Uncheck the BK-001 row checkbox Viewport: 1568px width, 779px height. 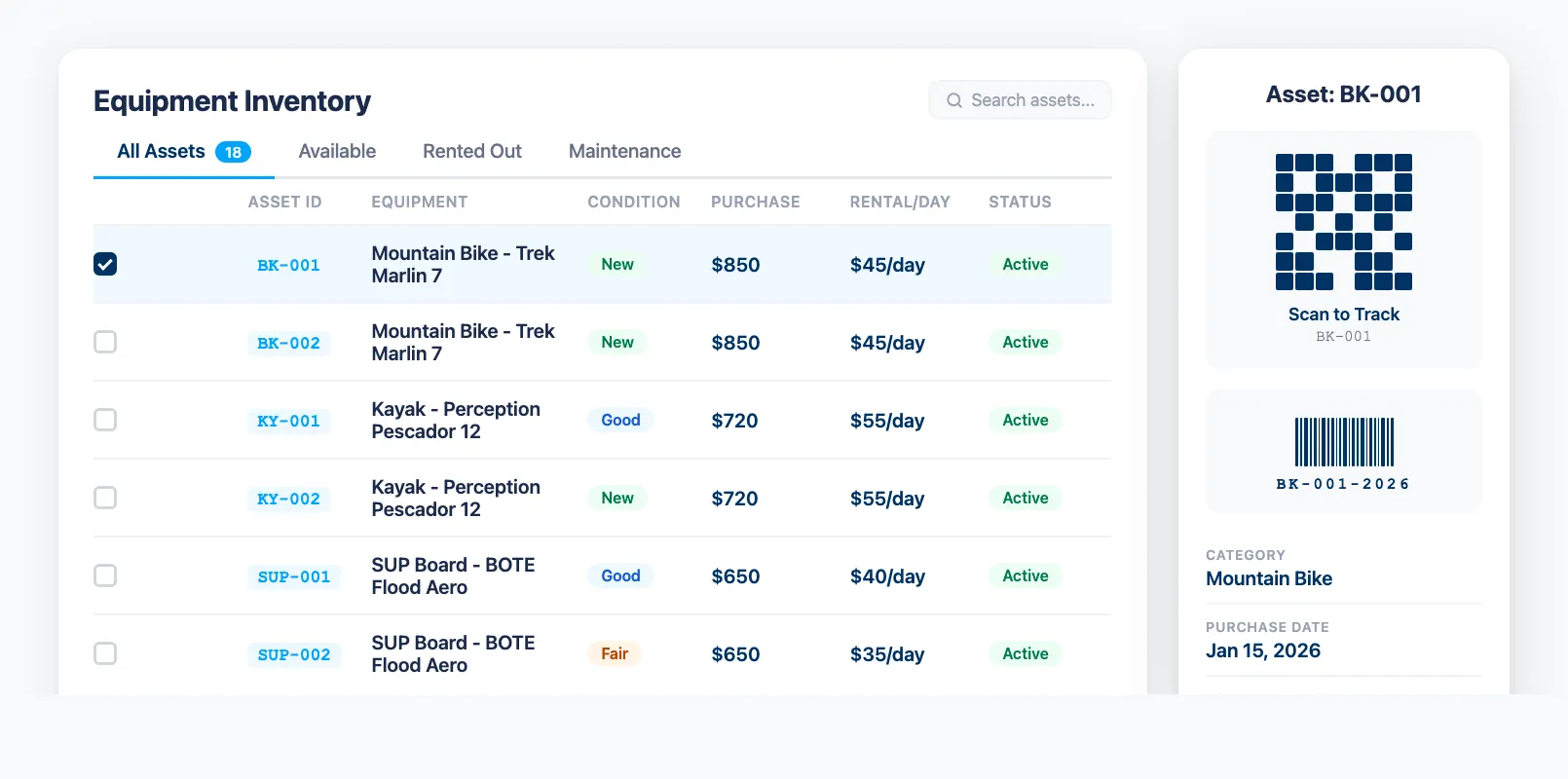(105, 264)
